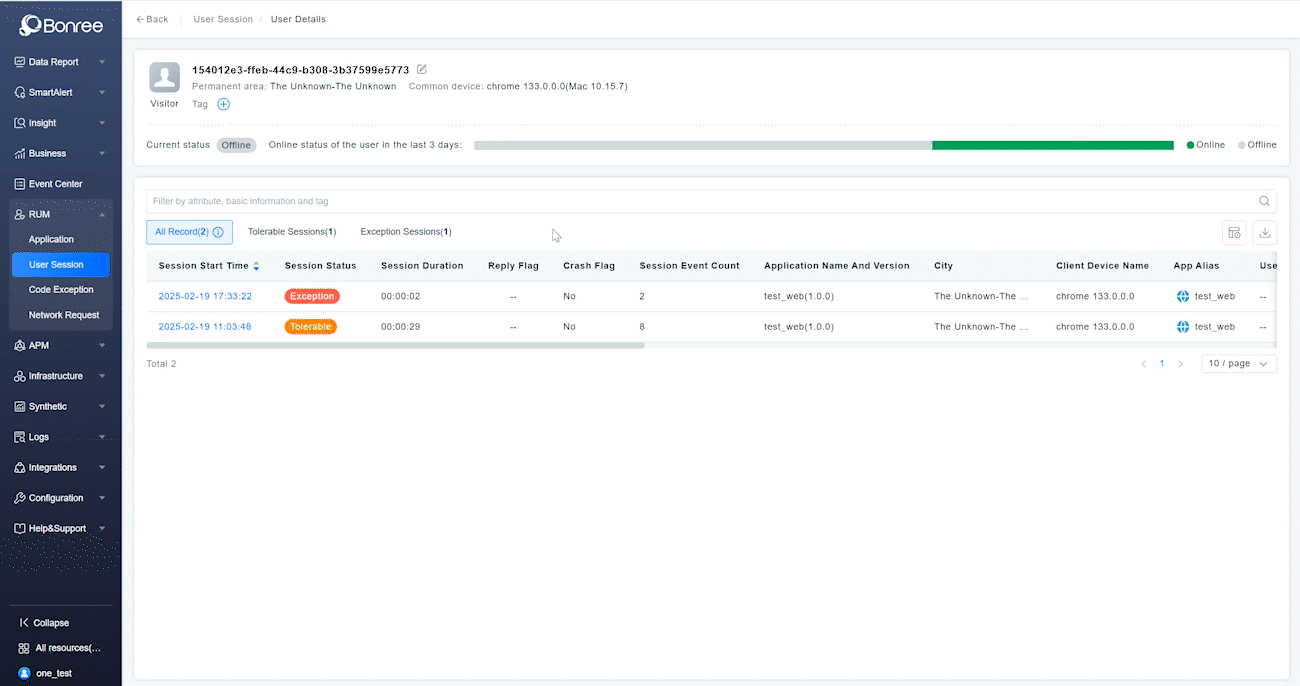Expand the APM sidebar menu

(x=102, y=346)
